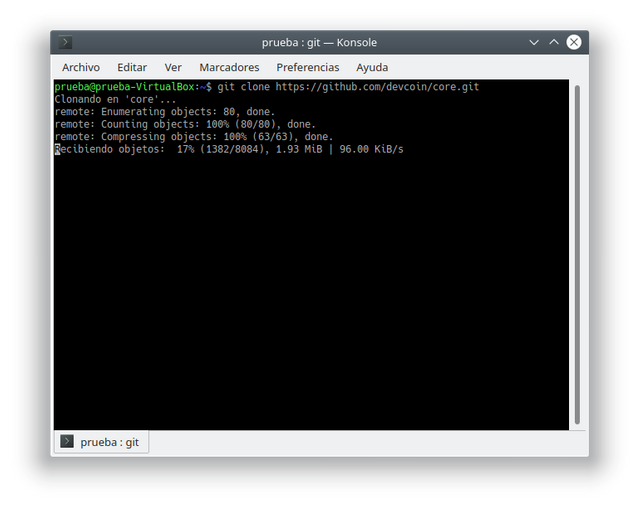Click the '96.00 KiB/s' transfer speed text

point(371,149)
